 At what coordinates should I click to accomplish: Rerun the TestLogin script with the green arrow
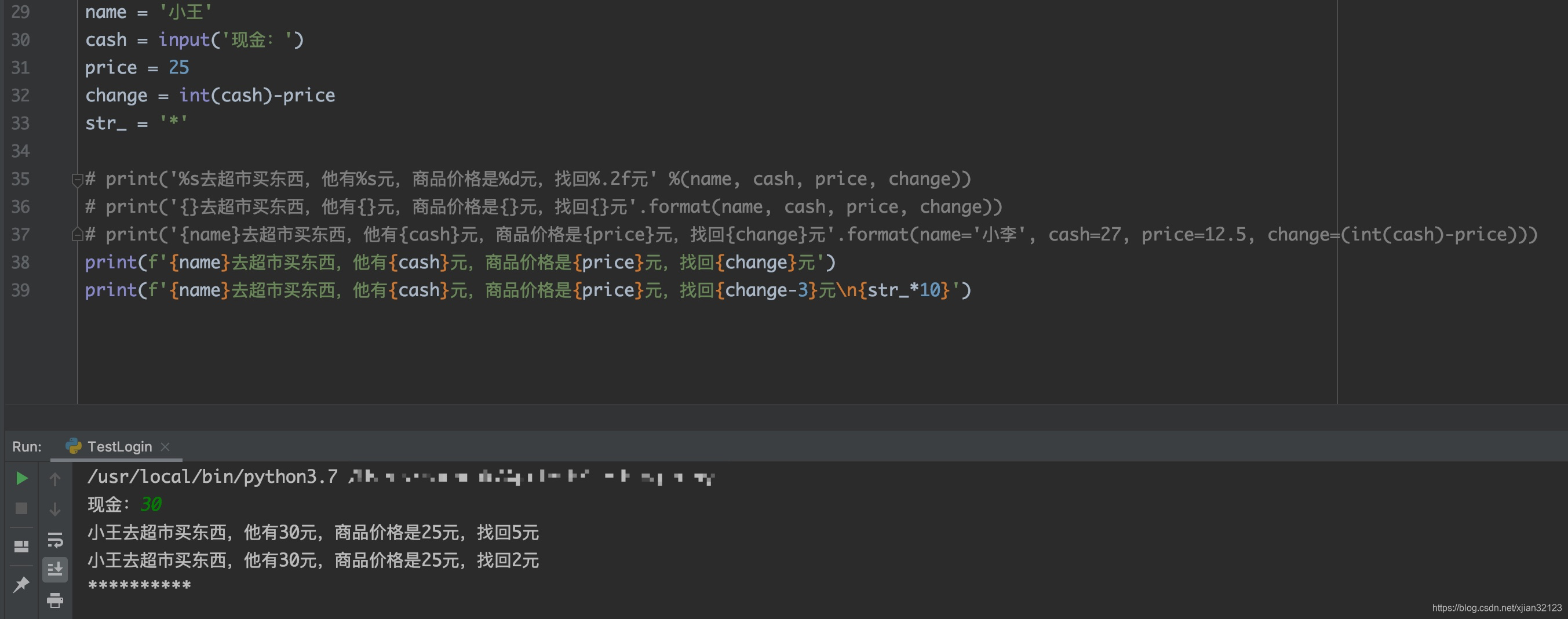coord(21,478)
